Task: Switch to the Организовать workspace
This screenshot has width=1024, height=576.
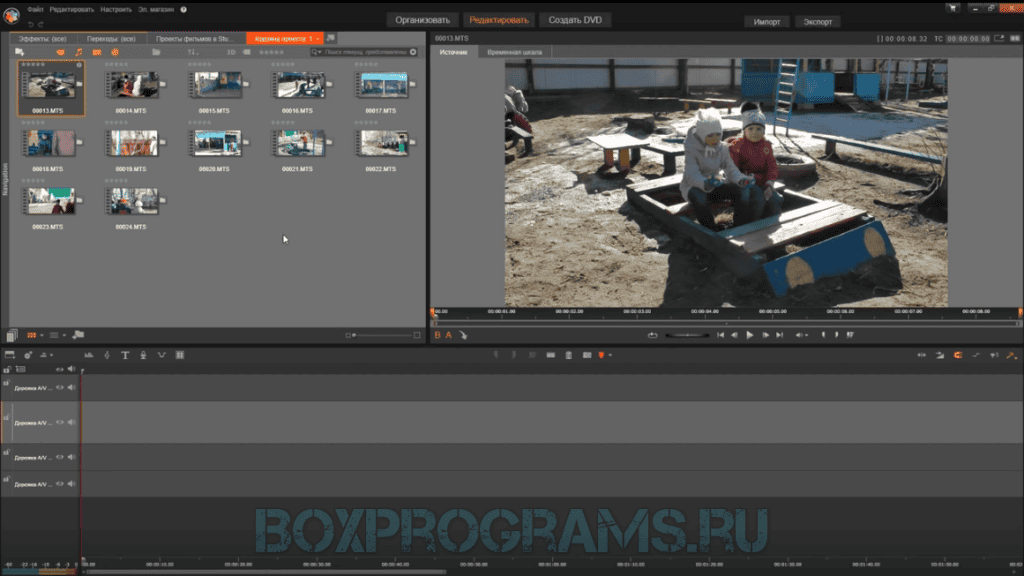Action: click(422, 20)
